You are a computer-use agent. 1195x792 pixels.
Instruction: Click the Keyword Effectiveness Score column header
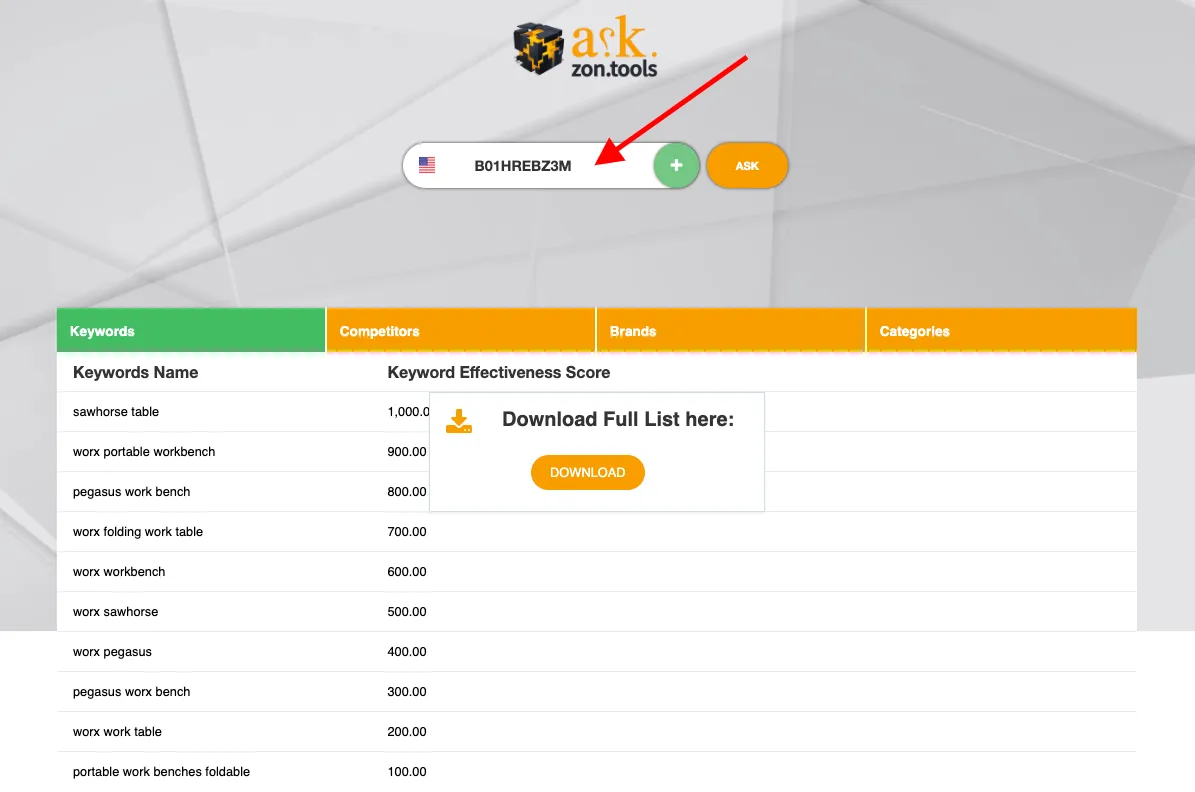point(498,373)
